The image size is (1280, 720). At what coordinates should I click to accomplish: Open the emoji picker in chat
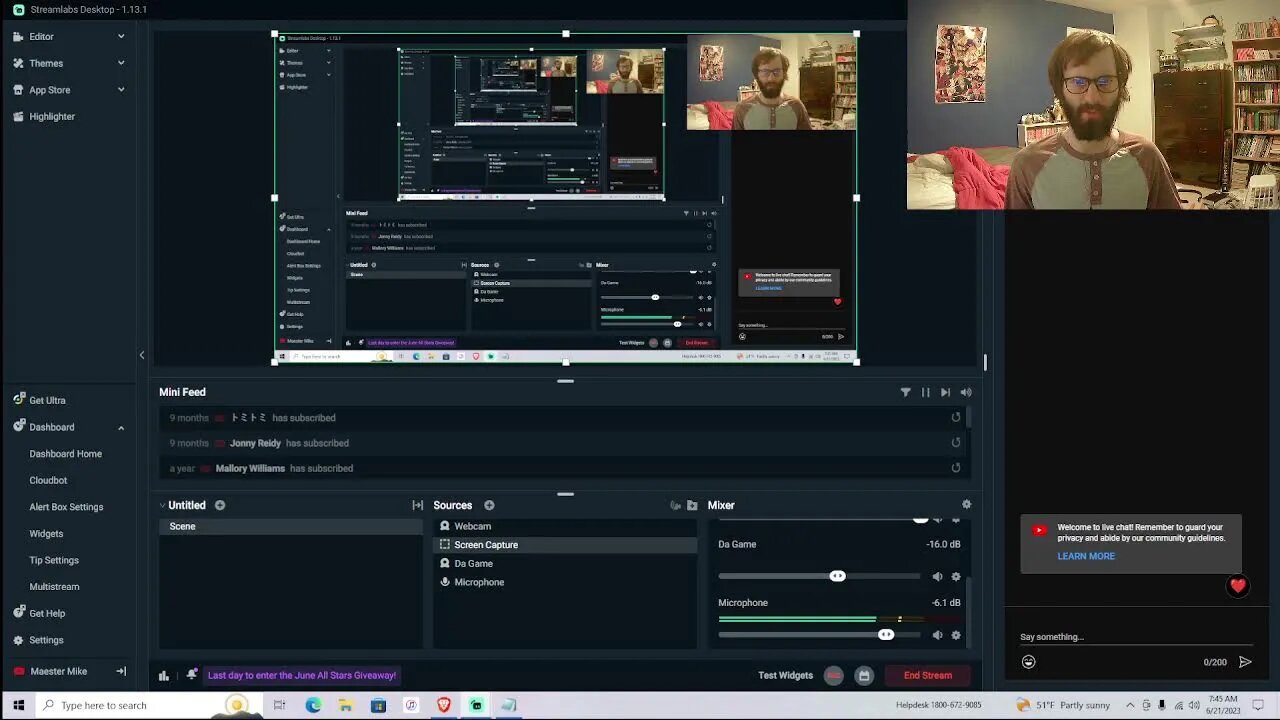(1028, 662)
